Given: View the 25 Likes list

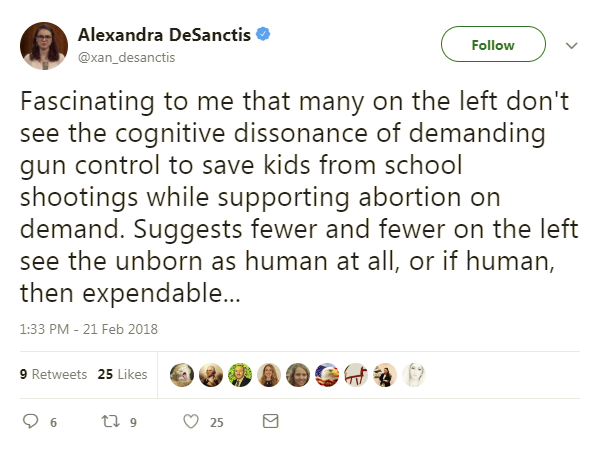Looking at the screenshot, I should 122,375.
